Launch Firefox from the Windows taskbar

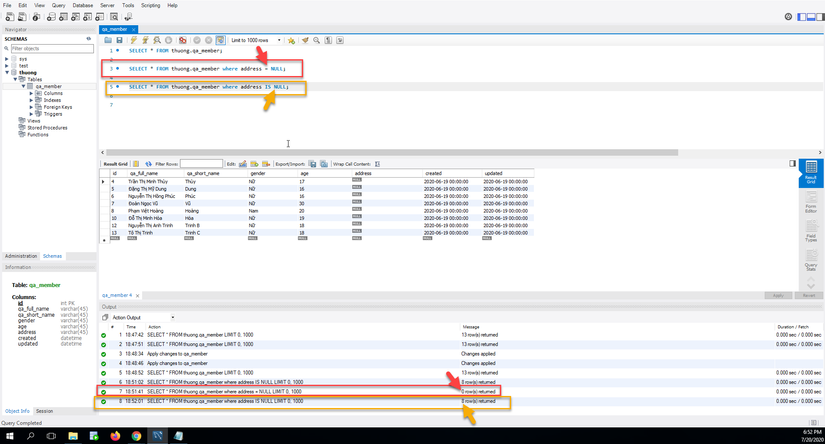click(115, 436)
